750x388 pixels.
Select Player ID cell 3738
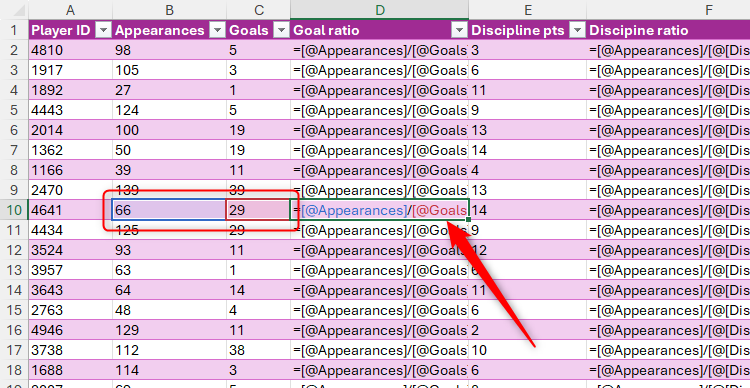tap(70, 350)
